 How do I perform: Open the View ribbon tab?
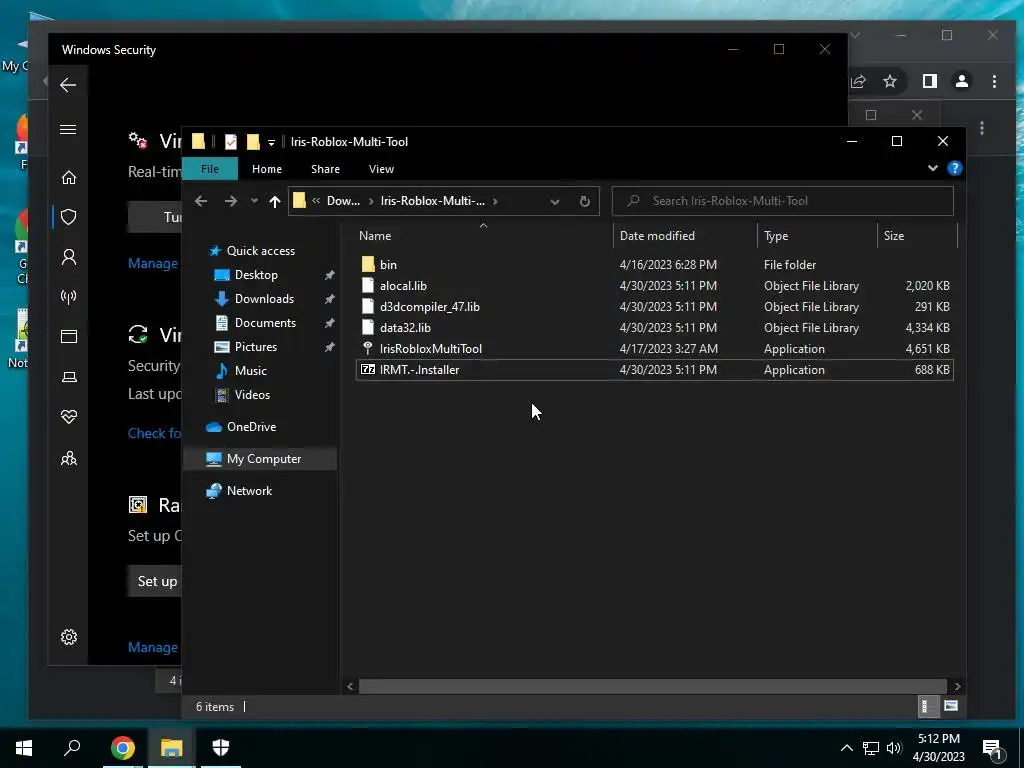381,169
